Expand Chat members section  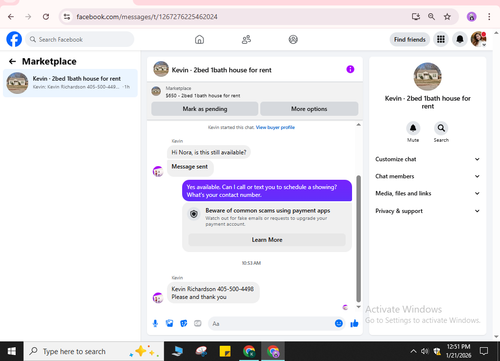coord(428,176)
